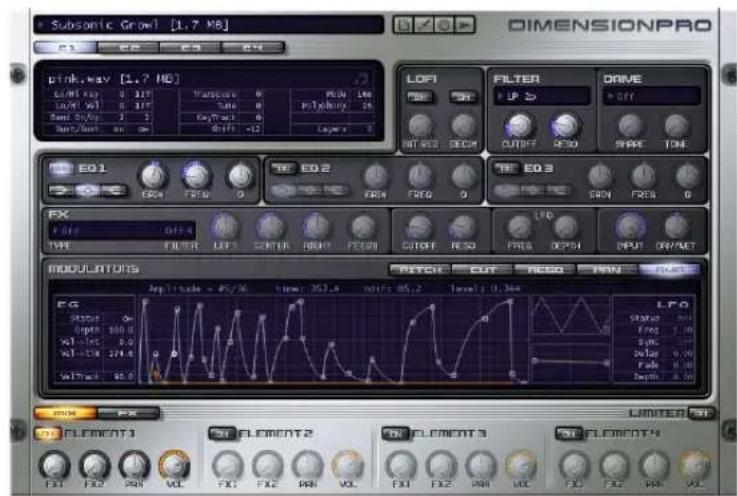Viewport: 737px width, 496px height.
Task: Toggle ELEMENT 3 on
Action: [x=395, y=433]
